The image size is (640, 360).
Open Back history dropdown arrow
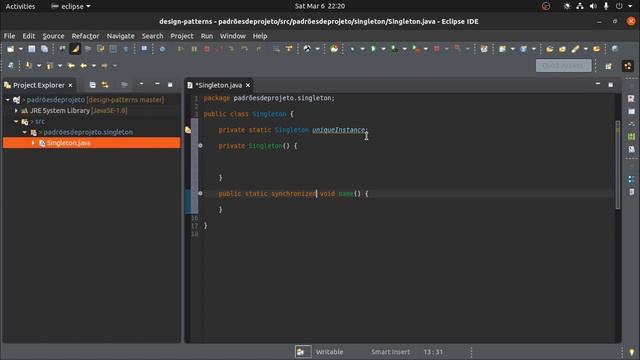[94, 65]
